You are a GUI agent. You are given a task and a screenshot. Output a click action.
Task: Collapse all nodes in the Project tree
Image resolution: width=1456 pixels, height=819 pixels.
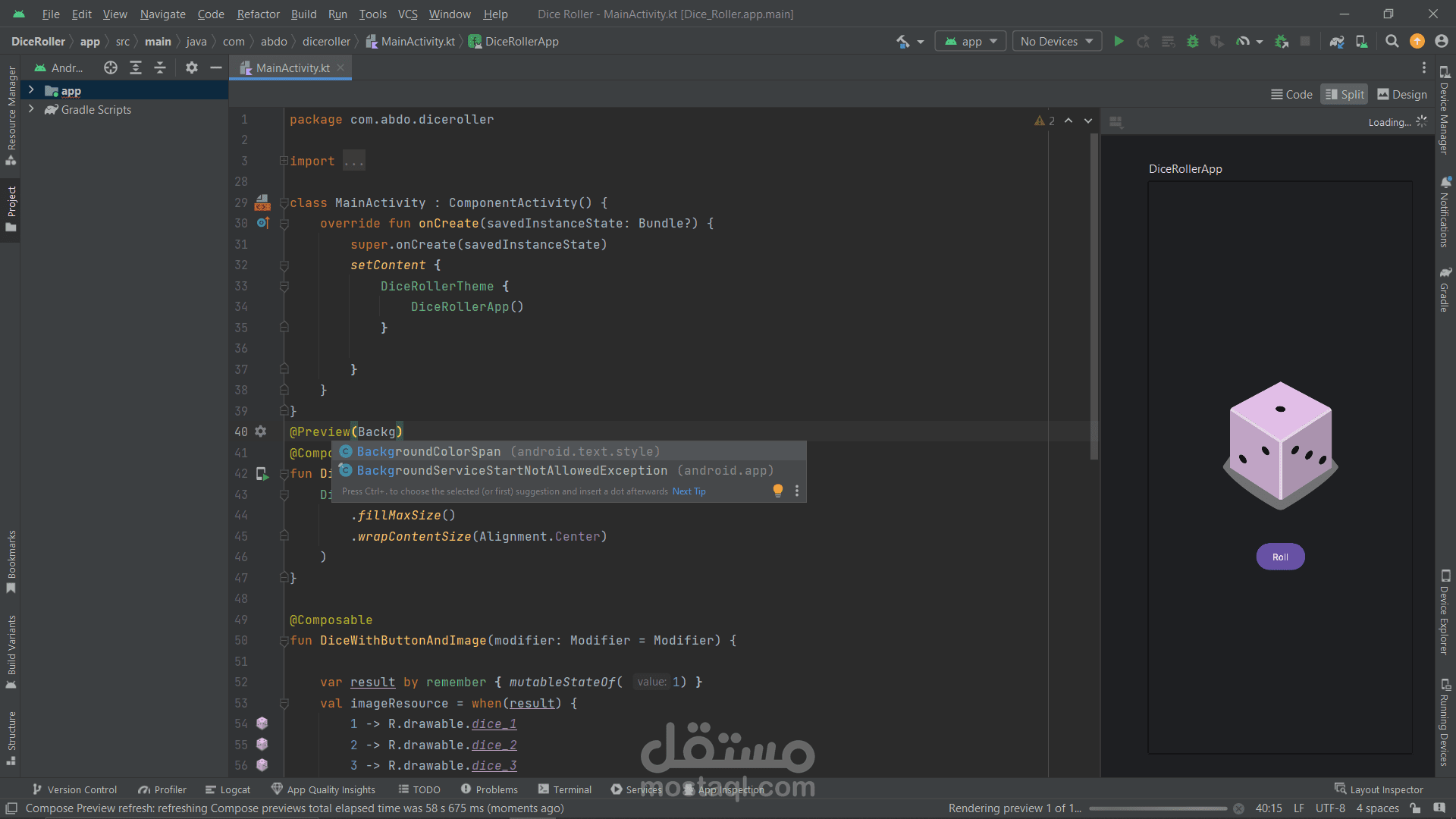point(159,67)
